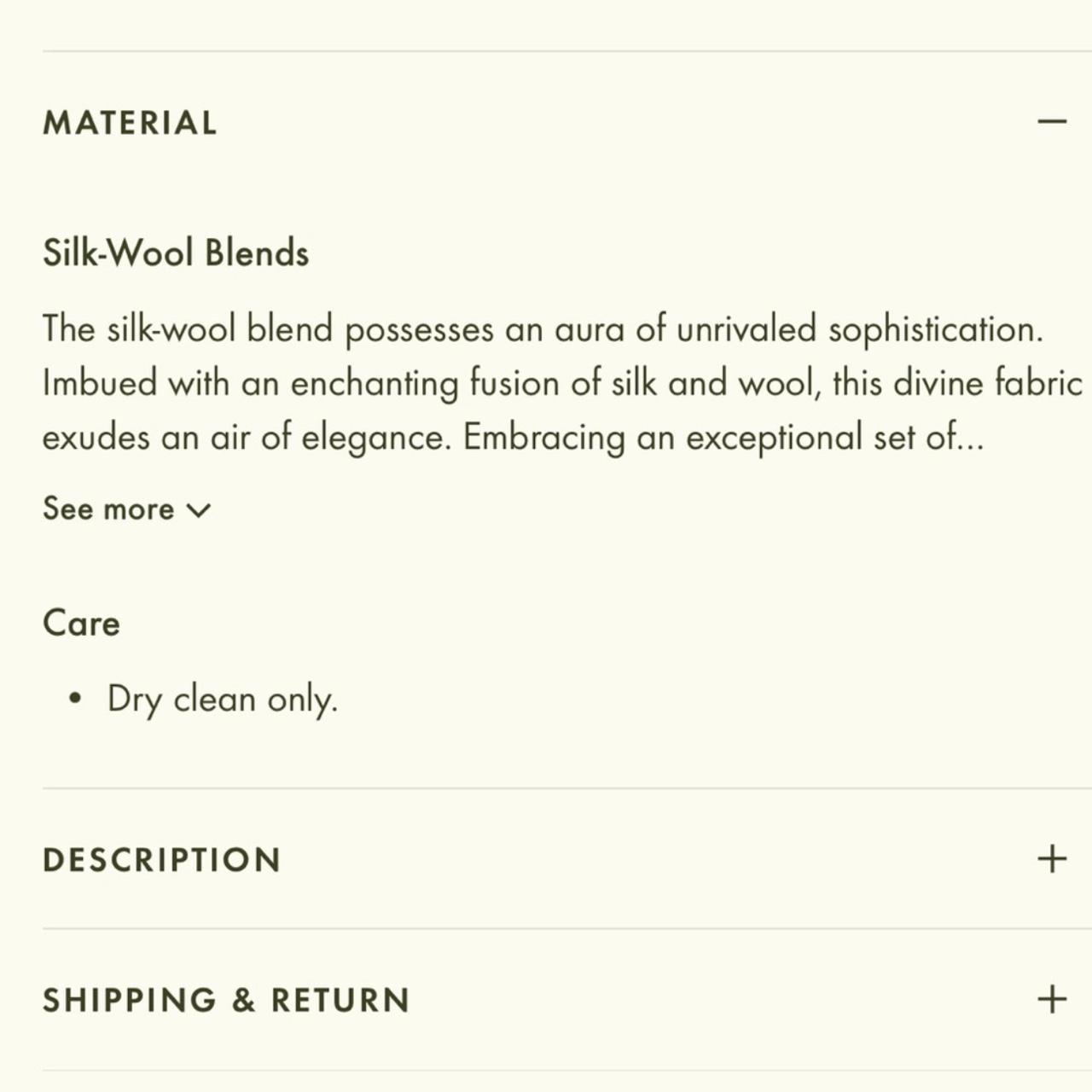Click the Dry clean only instruction
Image resolution: width=1092 pixels, height=1092 pixels.
tap(223, 700)
